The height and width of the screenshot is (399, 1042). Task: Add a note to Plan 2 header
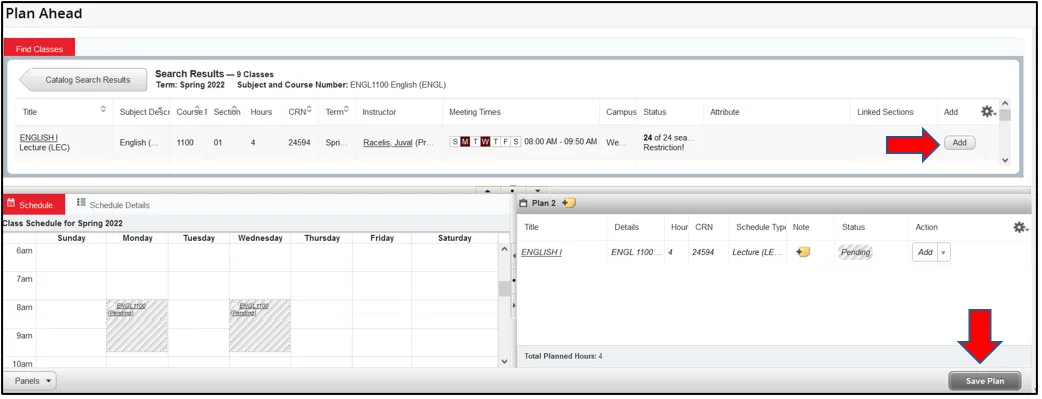click(x=569, y=203)
